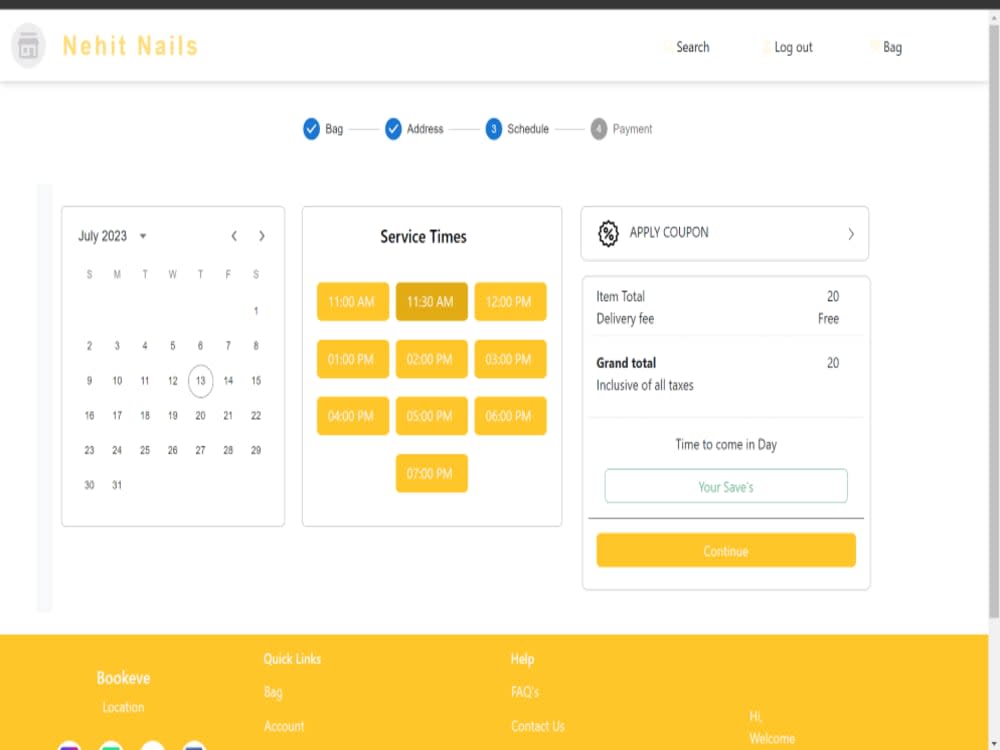This screenshot has width=1000, height=750.
Task: Select July 22 date
Action: pos(256,416)
